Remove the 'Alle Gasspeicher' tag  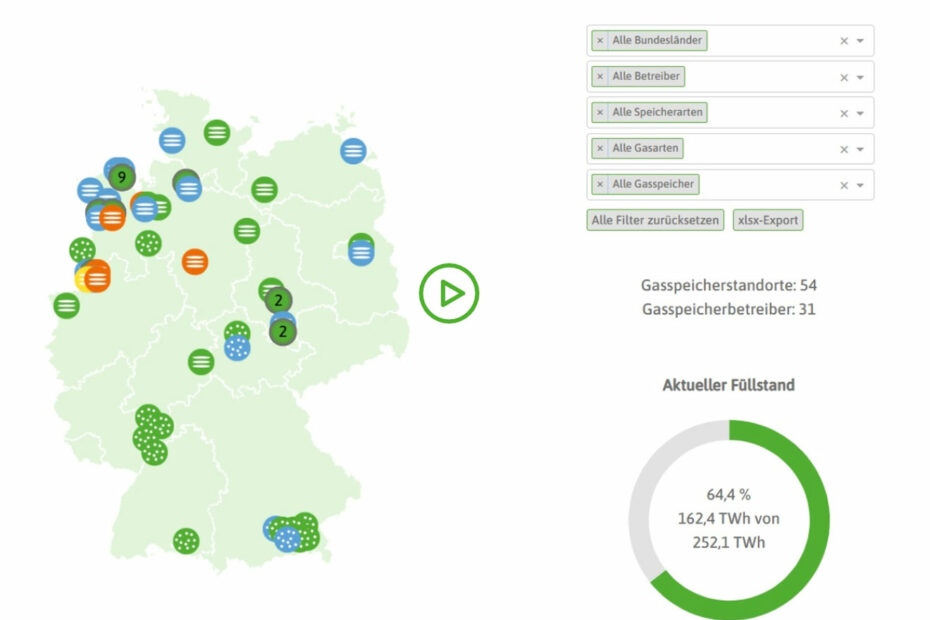(600, 185)
